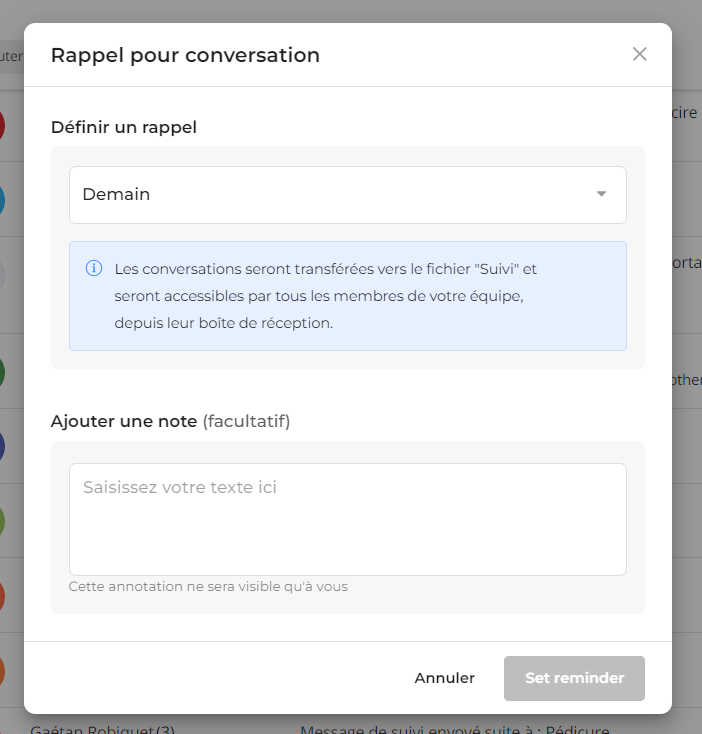Select the indigo avatar behind the dialog
The width and height of the screenshot is (702, 734).
2,446
